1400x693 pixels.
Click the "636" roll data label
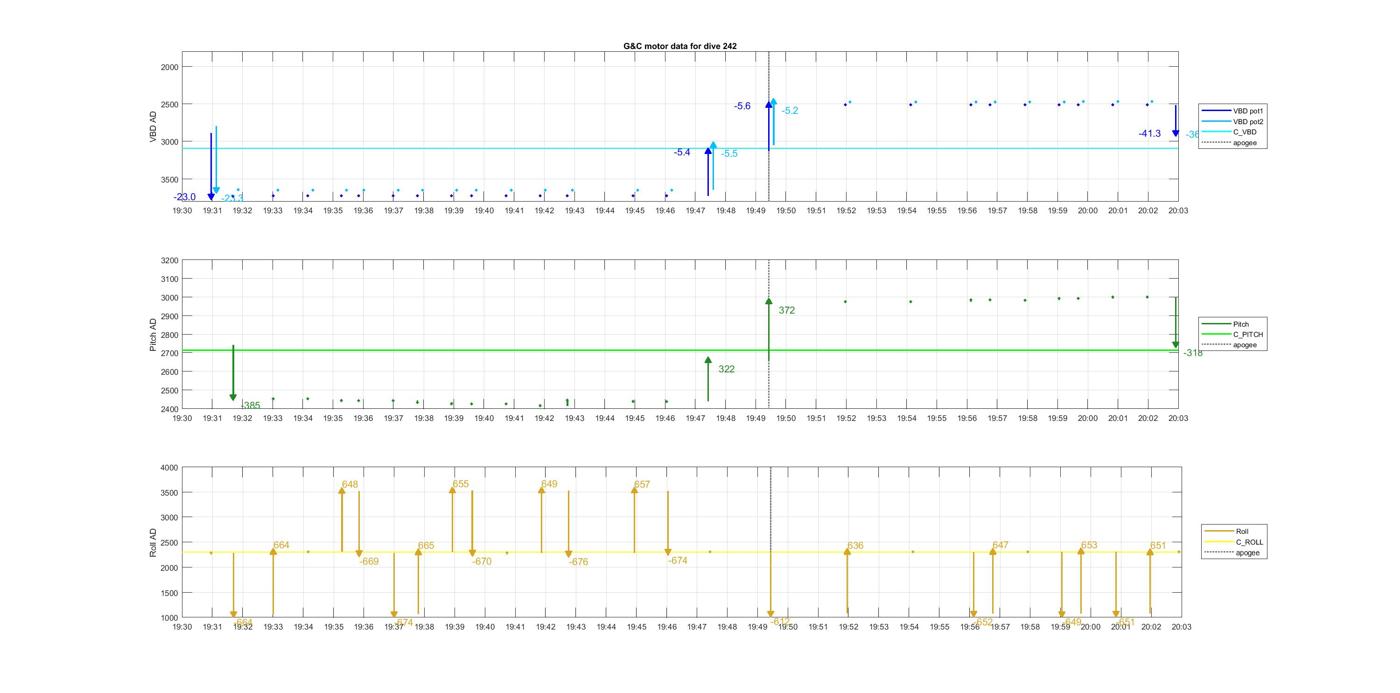click(855, 546)
